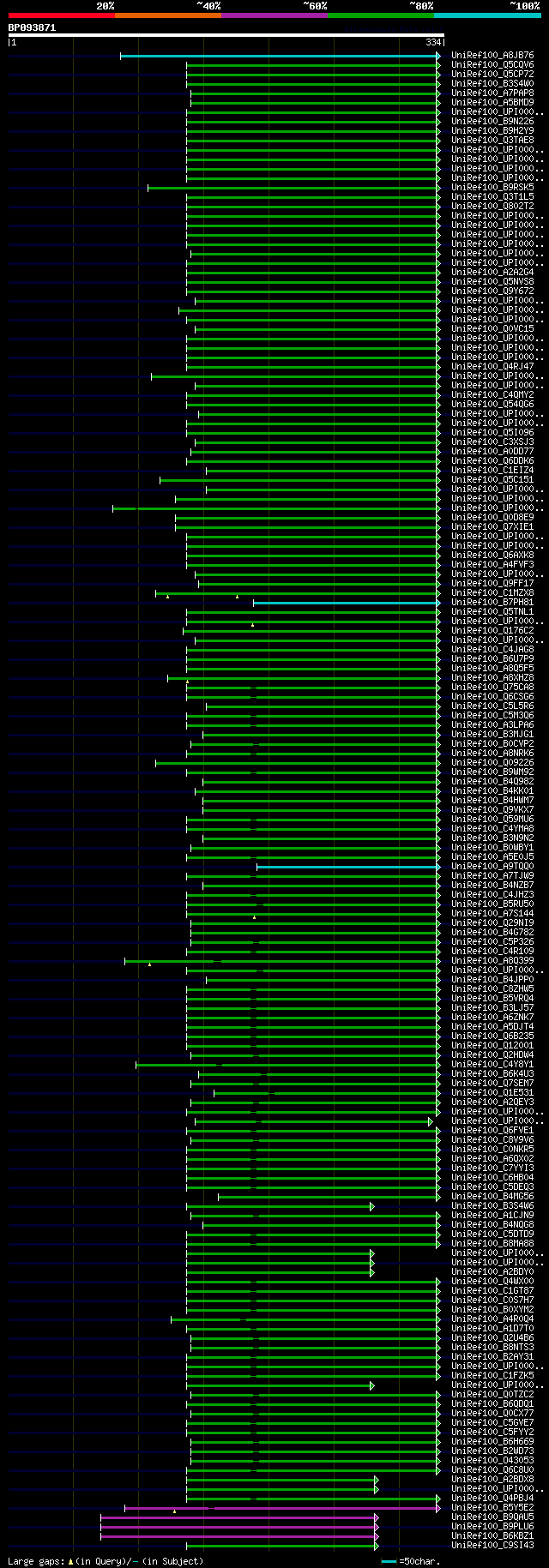Image resolution: width=549 pixels, height=1568 pixels.
Task: Click the UniRef100_Q3T1L5 entry
Action: tap(492, 197)
